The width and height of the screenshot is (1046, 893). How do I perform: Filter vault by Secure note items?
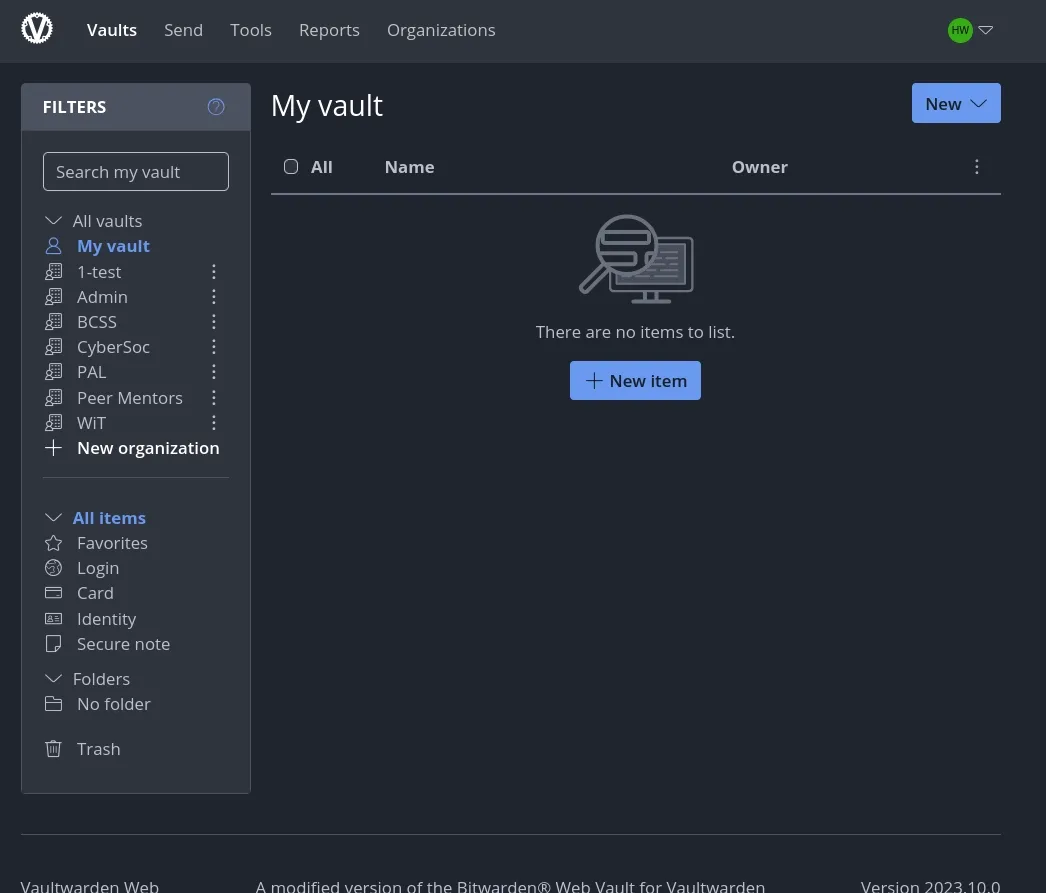pos(122,643)
